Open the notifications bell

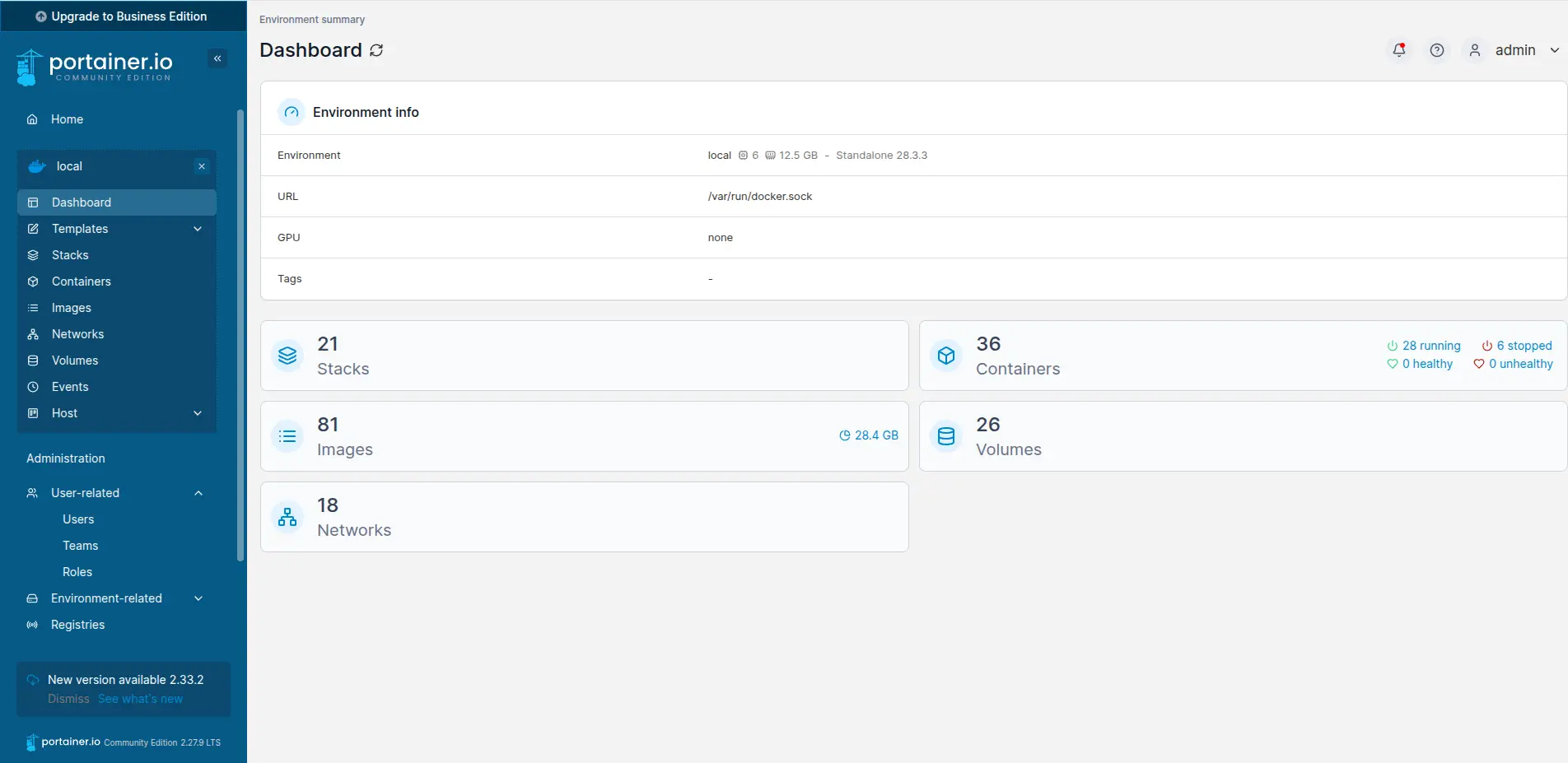1398,50
